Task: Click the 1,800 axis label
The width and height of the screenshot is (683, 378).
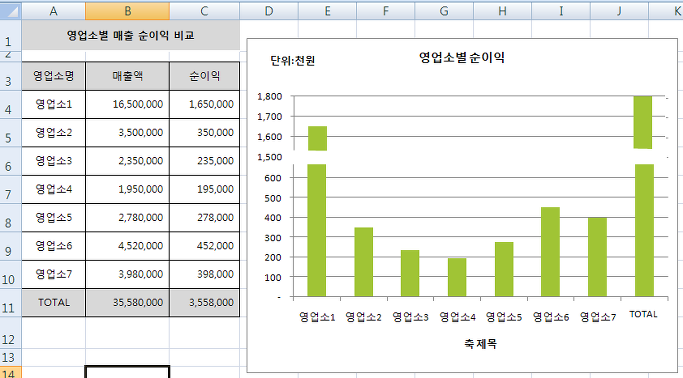Action: (270, 96)
